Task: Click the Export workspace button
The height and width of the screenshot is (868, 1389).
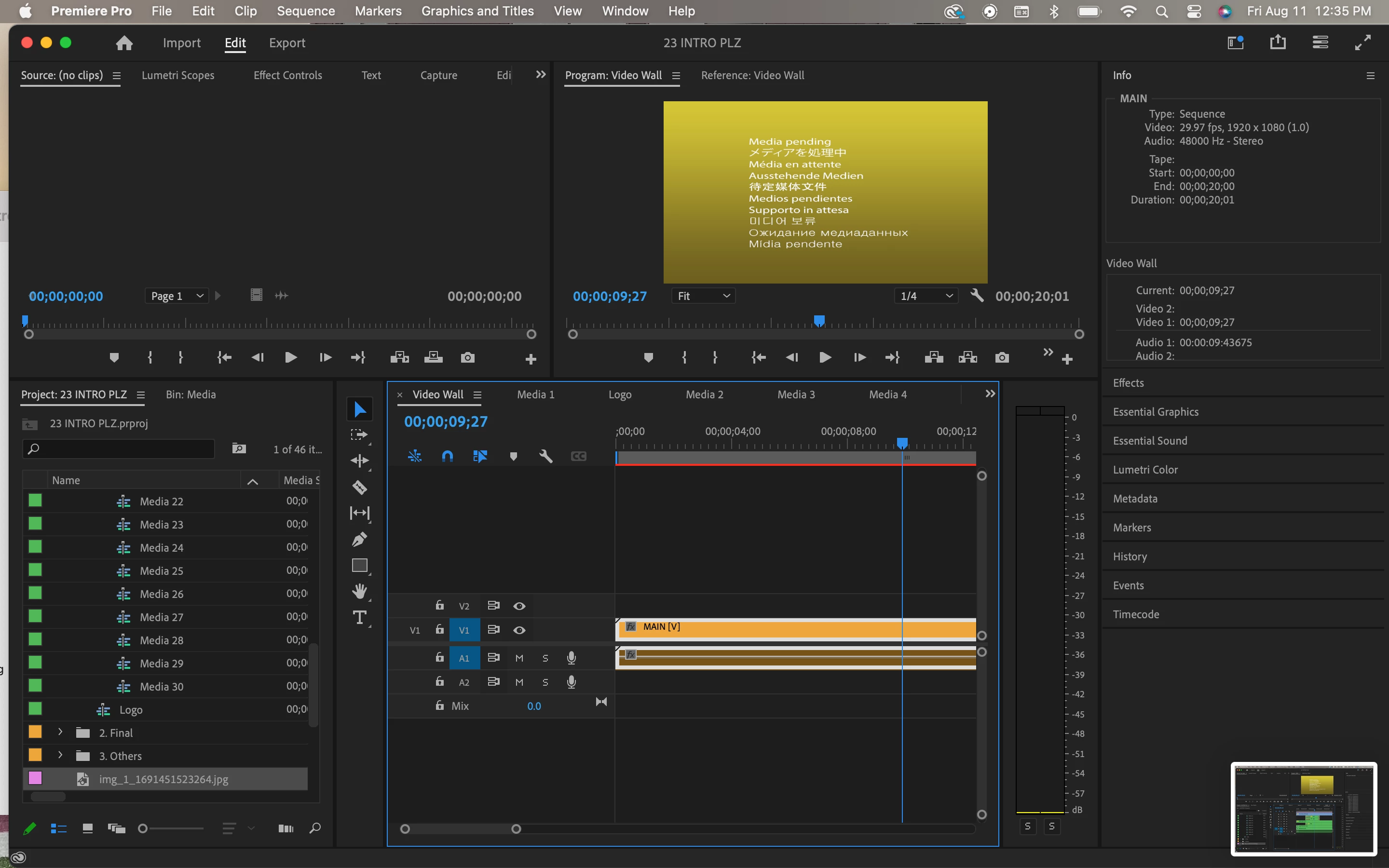Action: (287, 43)
